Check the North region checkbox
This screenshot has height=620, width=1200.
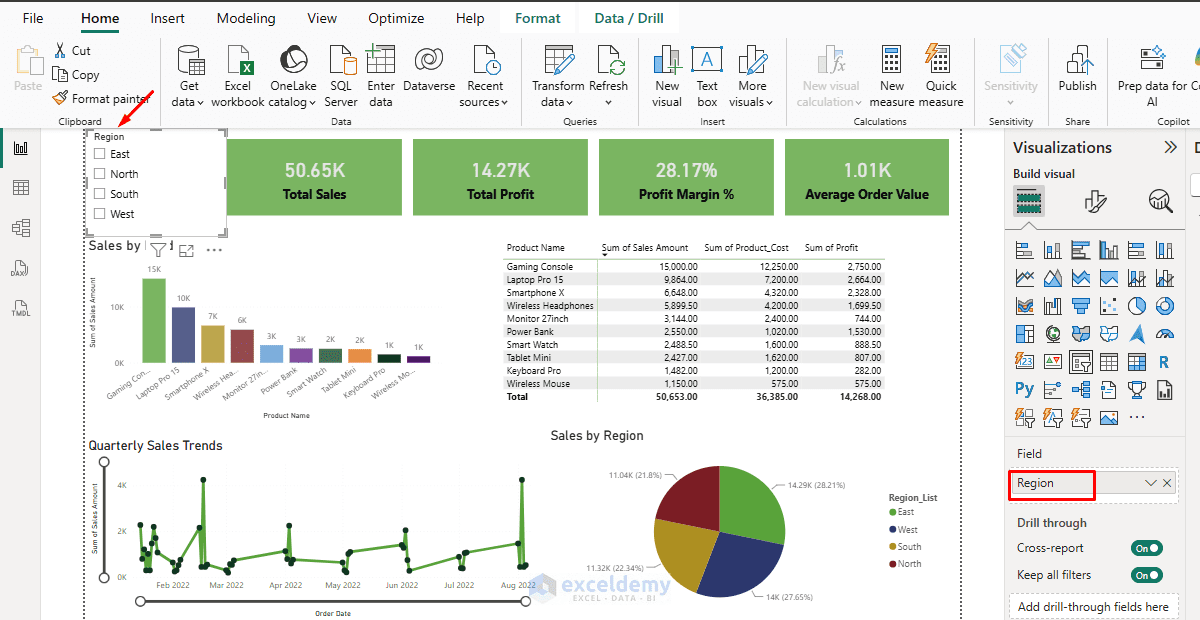pos(99,174)
